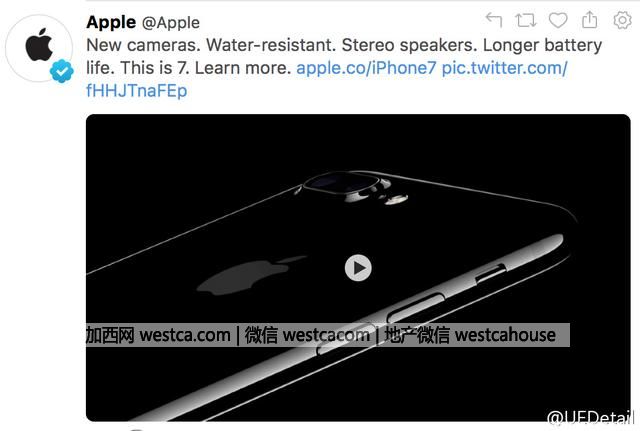The height and width of the screenshot is (431, 640).
Task: Click the westcahouse text in the watermark
Action: [x=505, y=335]
